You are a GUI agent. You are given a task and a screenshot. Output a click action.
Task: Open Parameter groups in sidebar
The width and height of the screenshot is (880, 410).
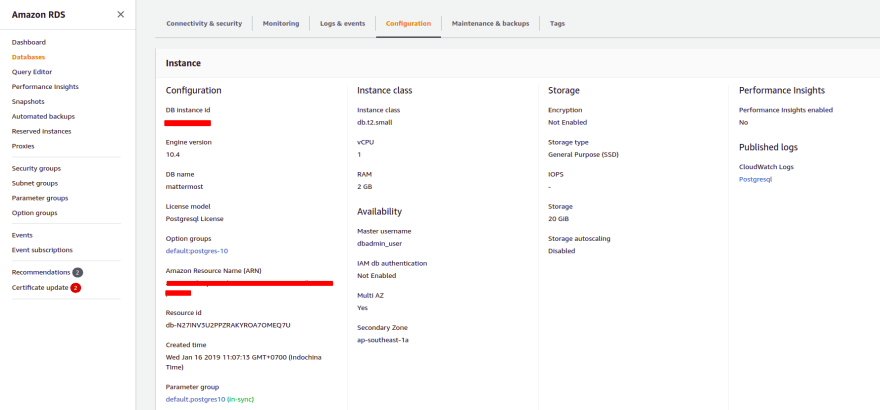(40, 198)
